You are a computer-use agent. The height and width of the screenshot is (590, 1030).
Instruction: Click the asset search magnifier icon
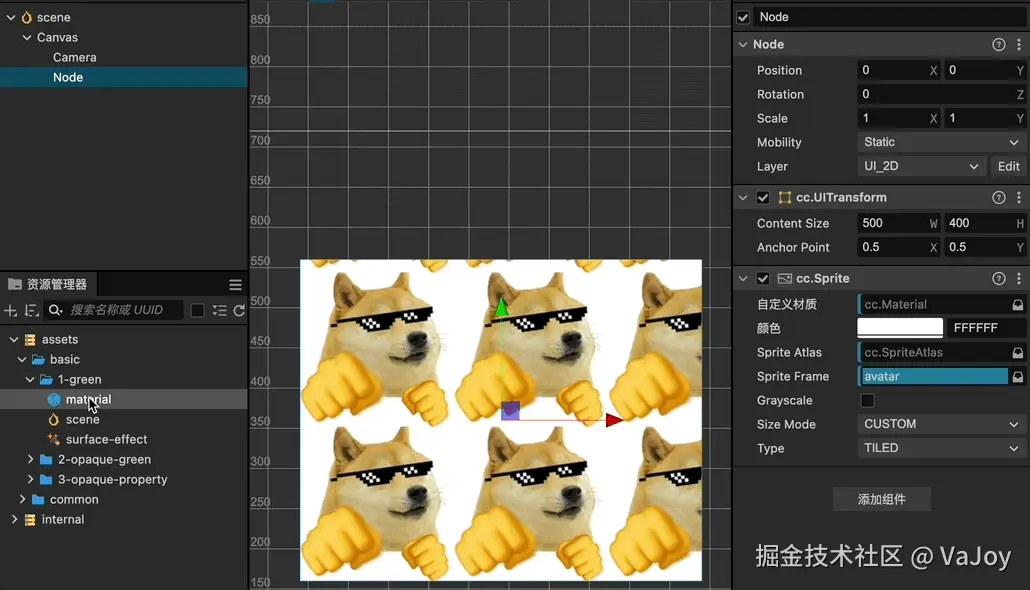coord(55,309)
